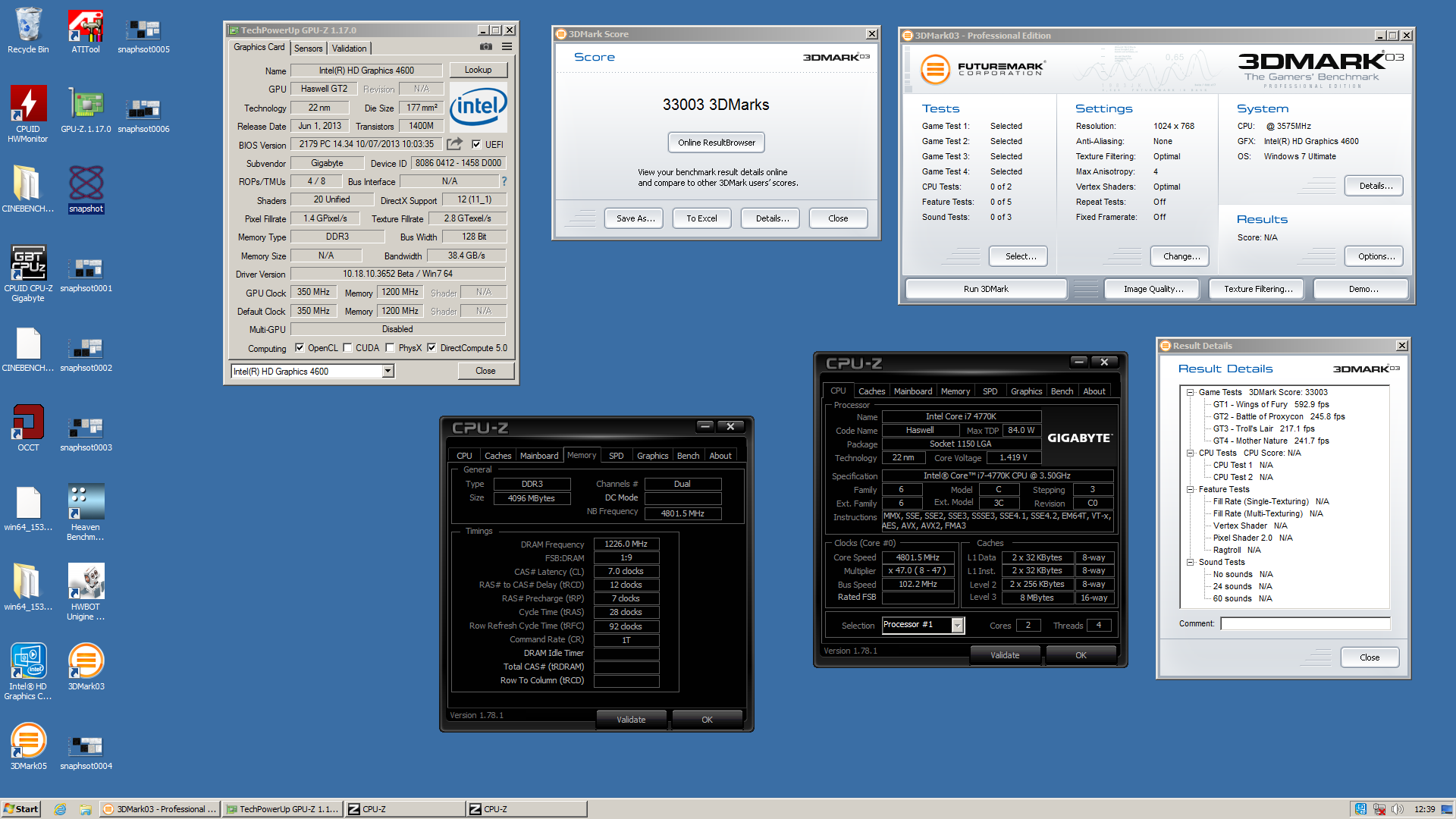Switch to TechPowerUp GPU-Z taskbar item
Image resolution: width=1456 pixels, height=819 pixels.
(x=283, y=809)
